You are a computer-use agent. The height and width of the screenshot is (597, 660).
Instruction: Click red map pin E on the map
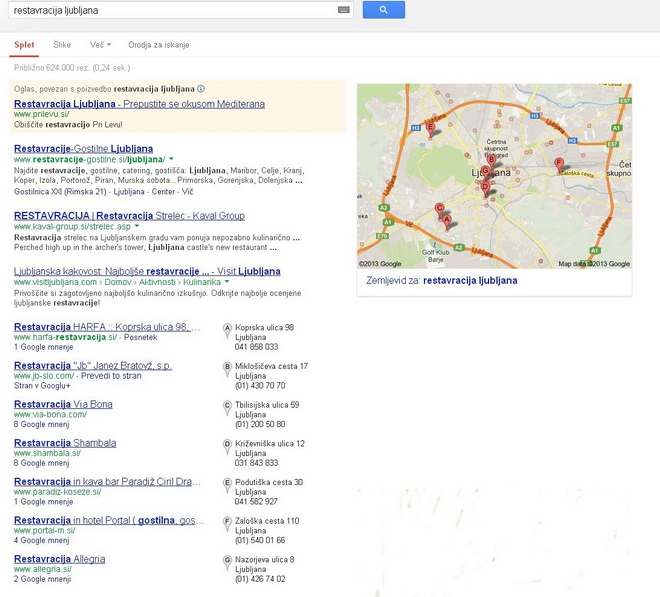click(430, 128)
